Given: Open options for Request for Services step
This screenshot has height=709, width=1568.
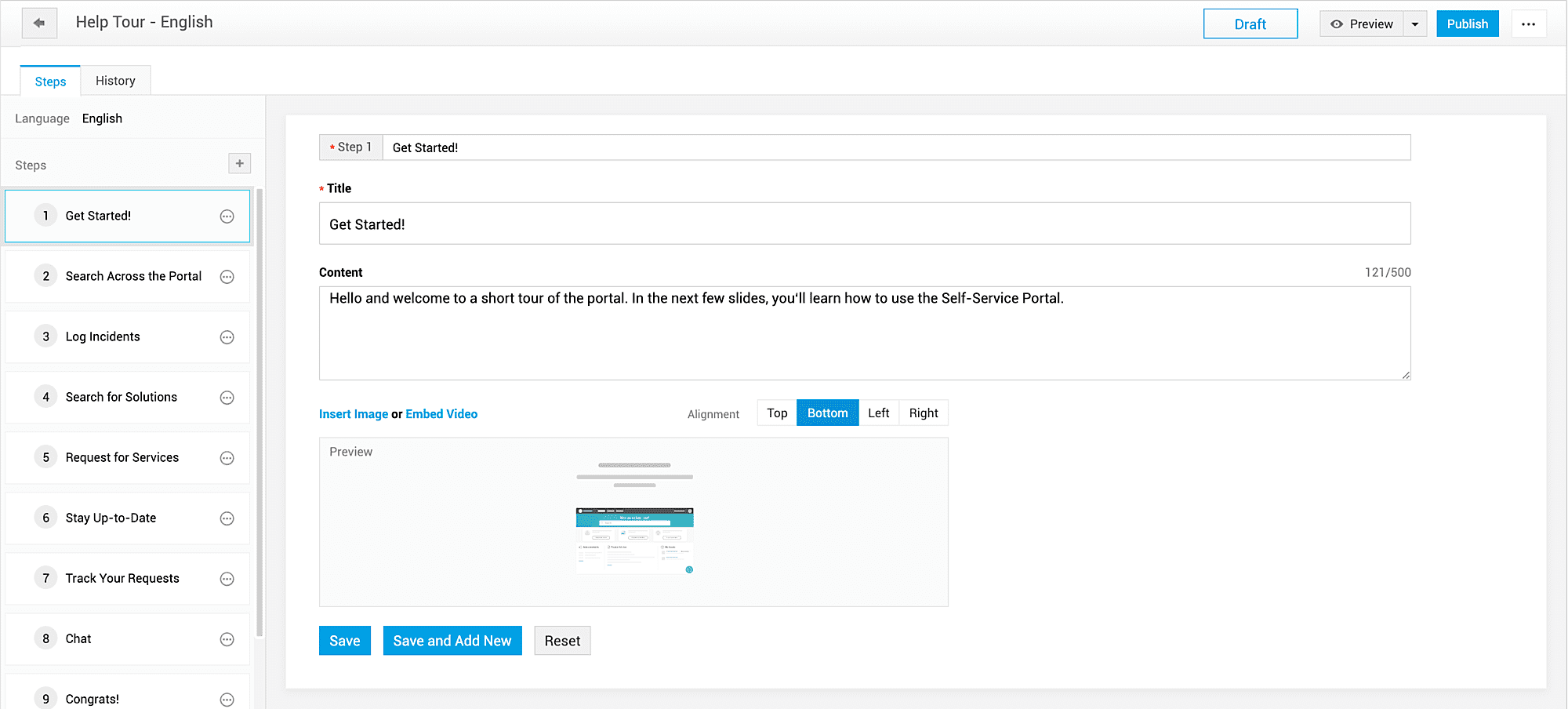Looking at the screenshot, I should click(x=227, y=458).
